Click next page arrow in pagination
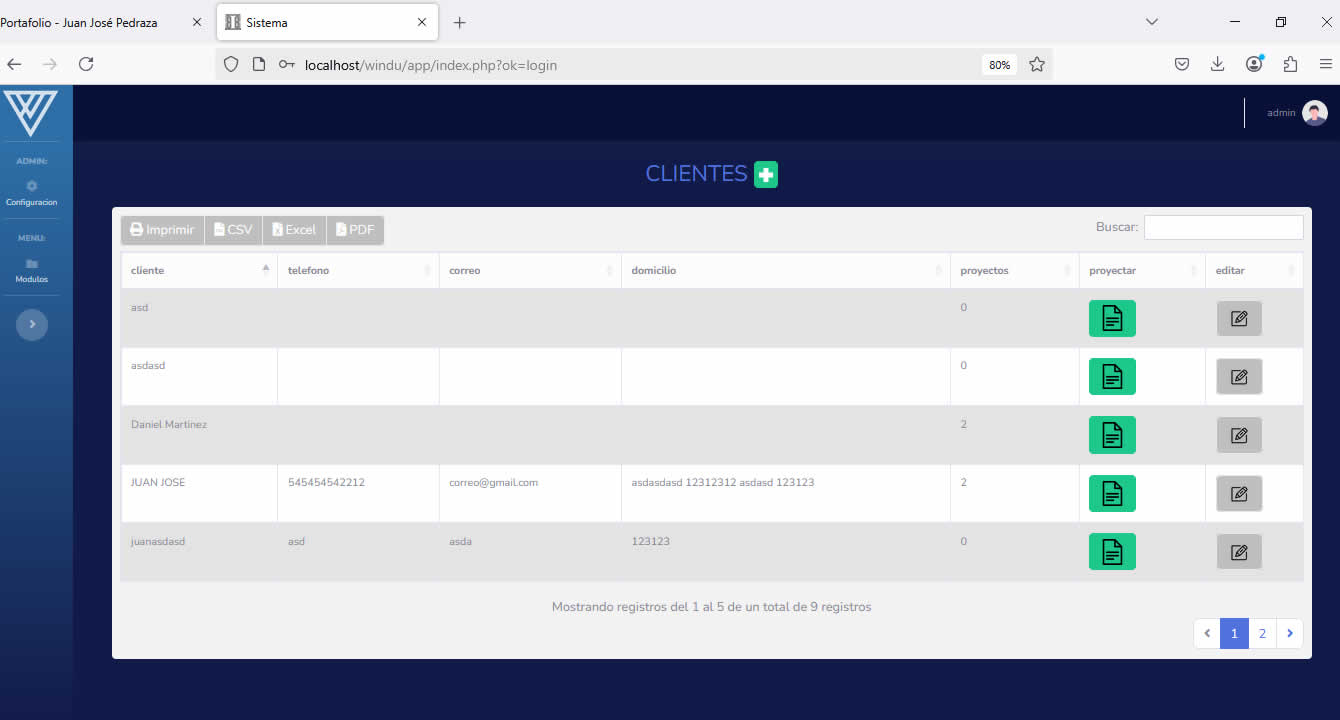Image resolution: width=1340 pixels, height=720 pixels. [x=1290, y=633]
